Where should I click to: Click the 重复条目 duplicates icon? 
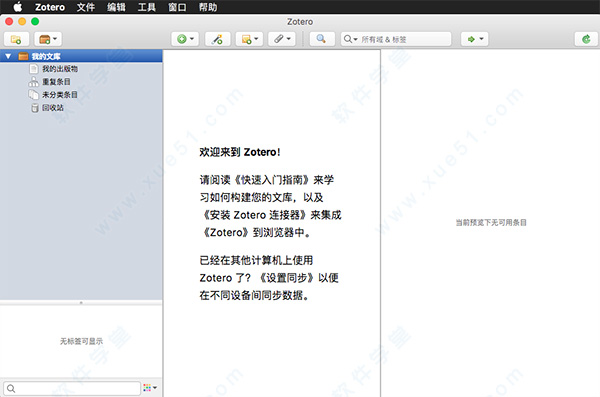click(34, 82)
